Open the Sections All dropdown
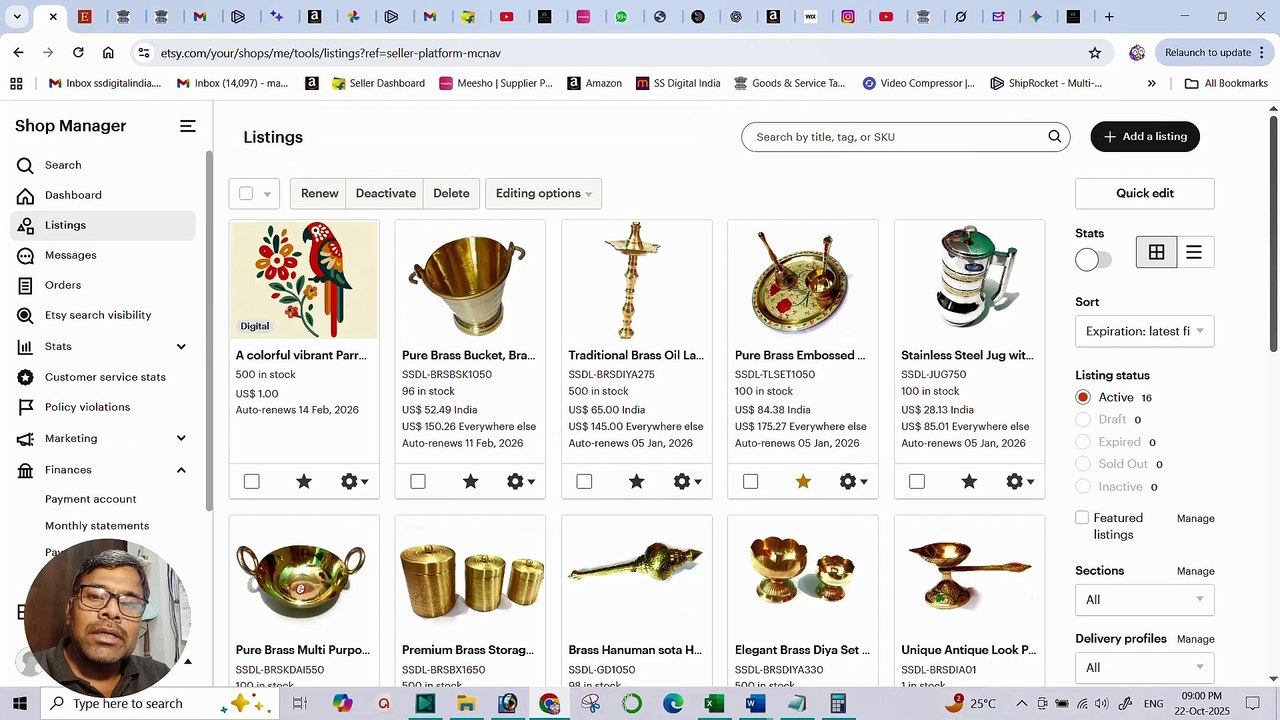Image resolution: width=1280 pixels, height=720 pixels. click(x=1145, y=600)
